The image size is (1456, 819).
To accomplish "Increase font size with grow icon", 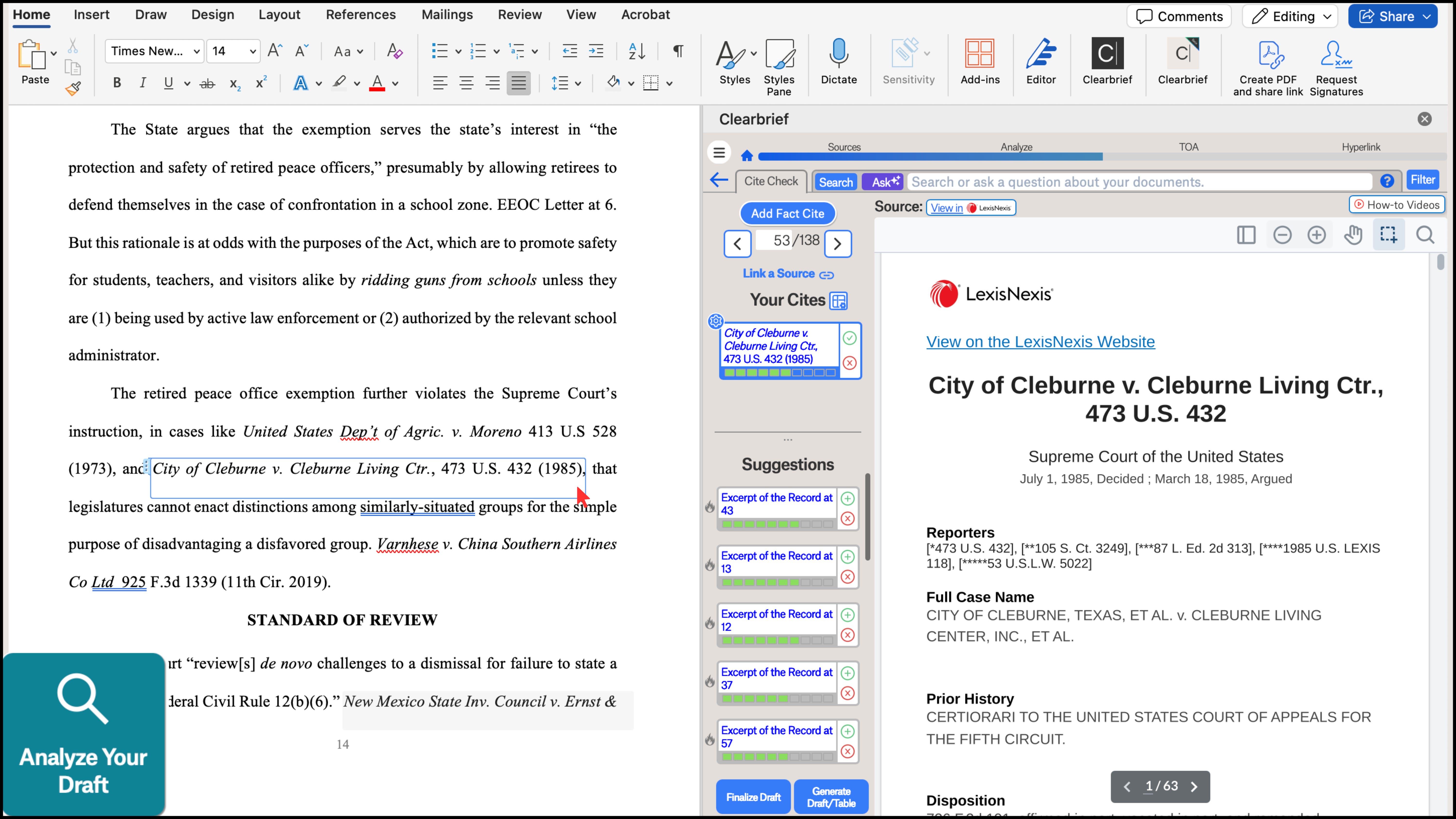I will point(275,51).
